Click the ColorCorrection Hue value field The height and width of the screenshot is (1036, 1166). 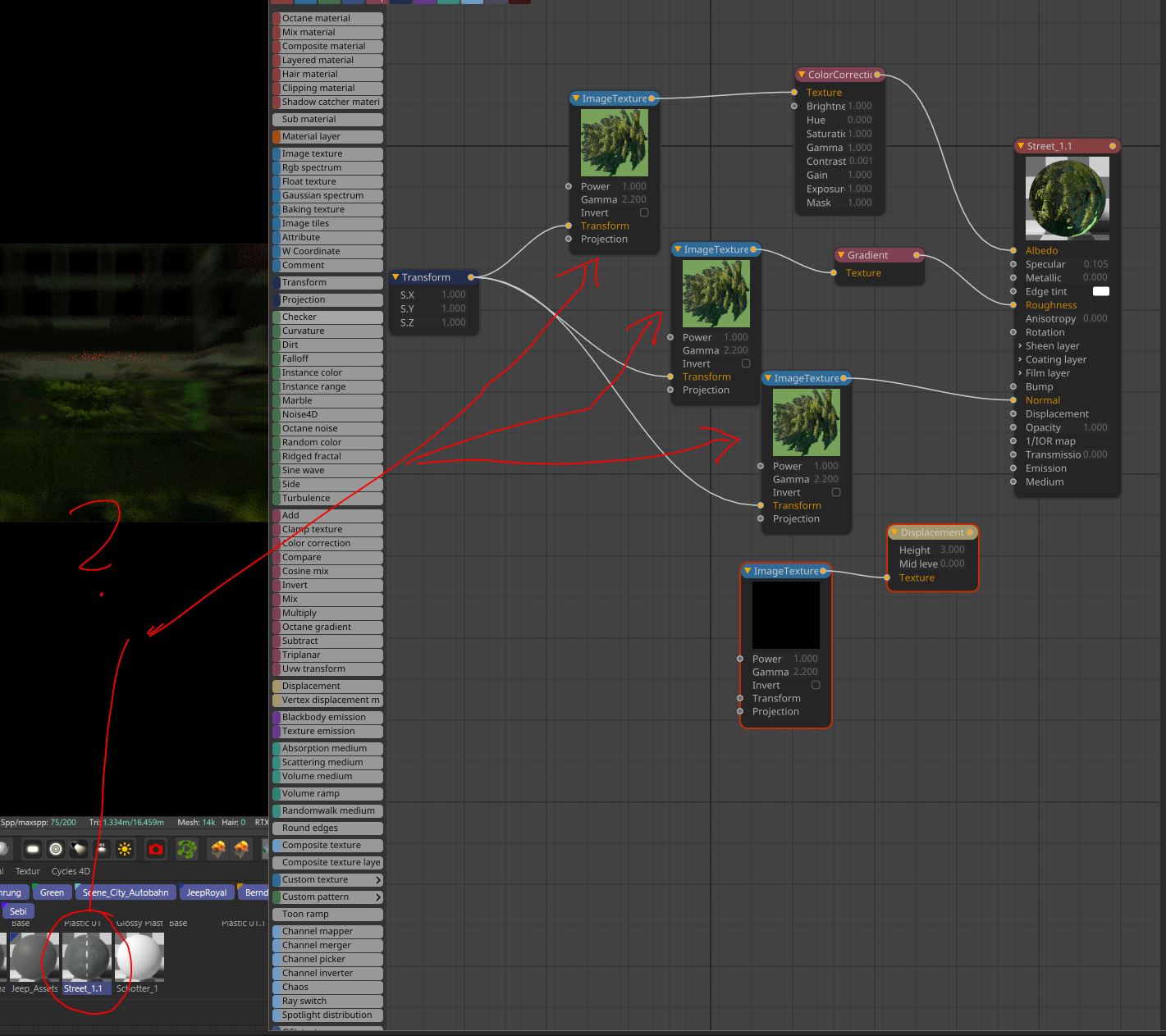[860, 120]
